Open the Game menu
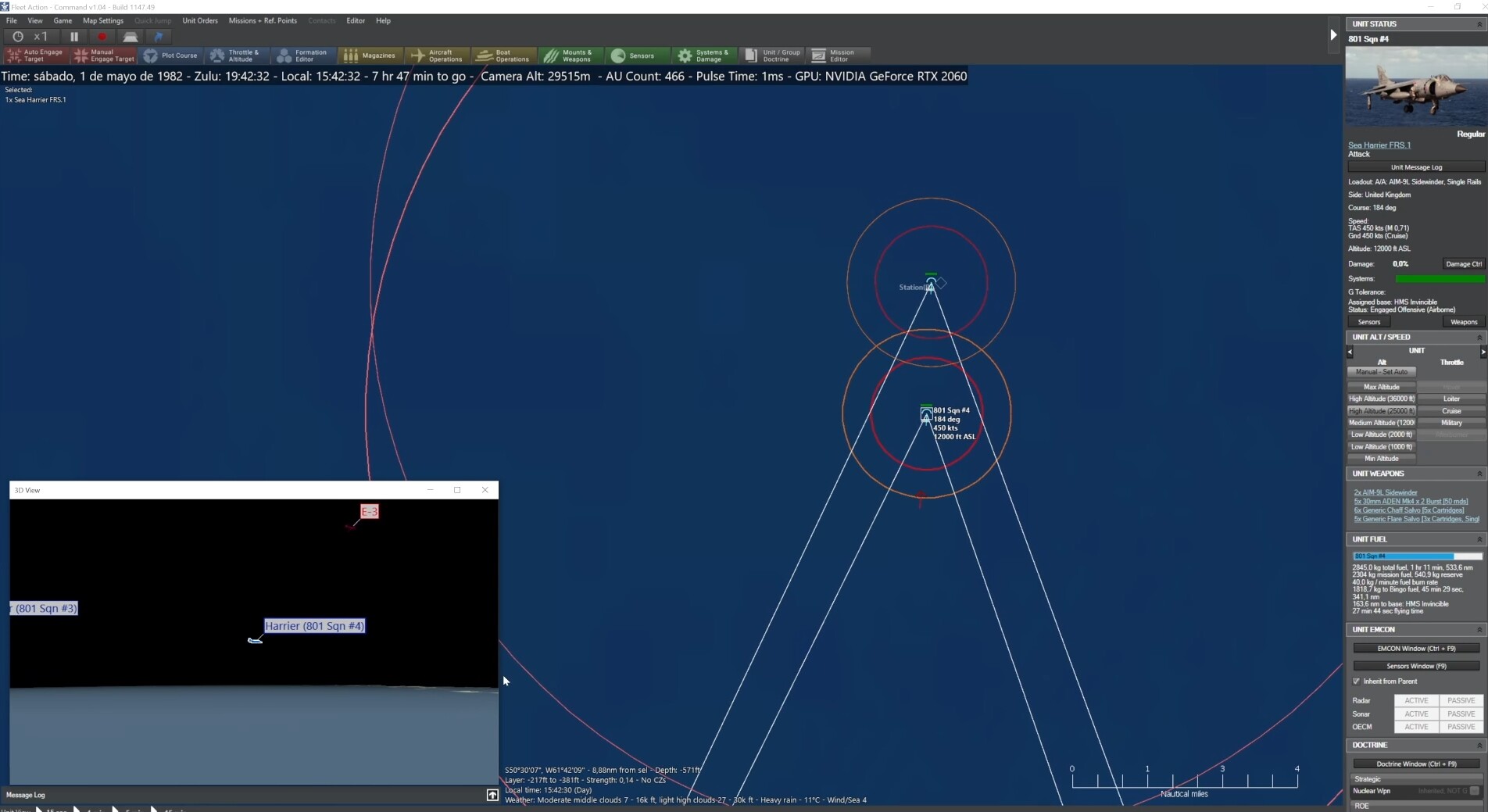Viewport: 1488px width, 812px height. tap(63, 20)
